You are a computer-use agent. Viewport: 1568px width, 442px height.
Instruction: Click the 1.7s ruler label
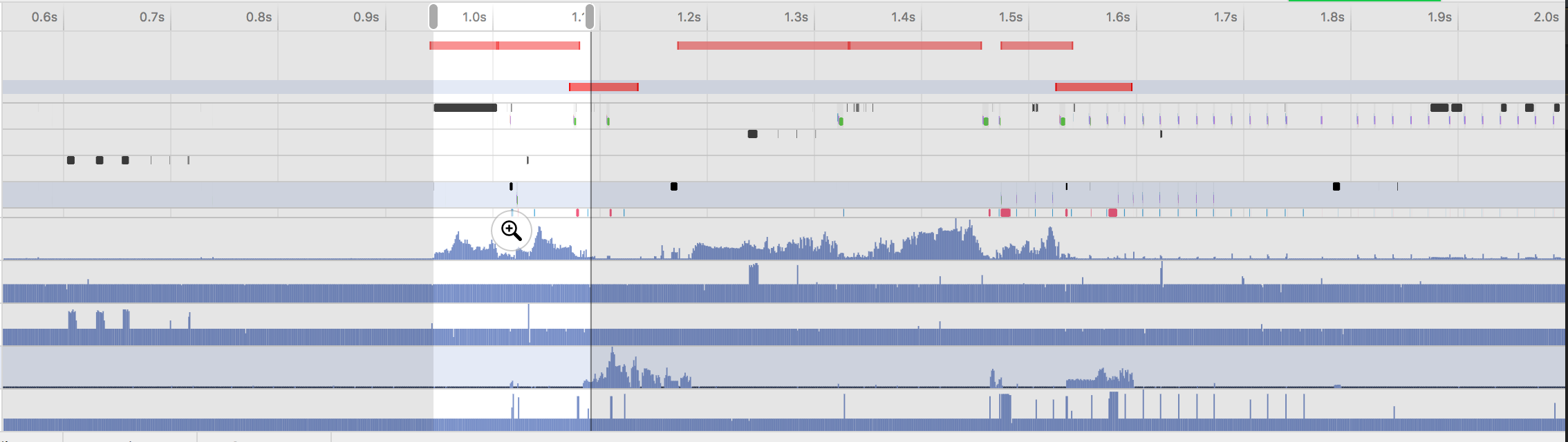coord(1226,17)
